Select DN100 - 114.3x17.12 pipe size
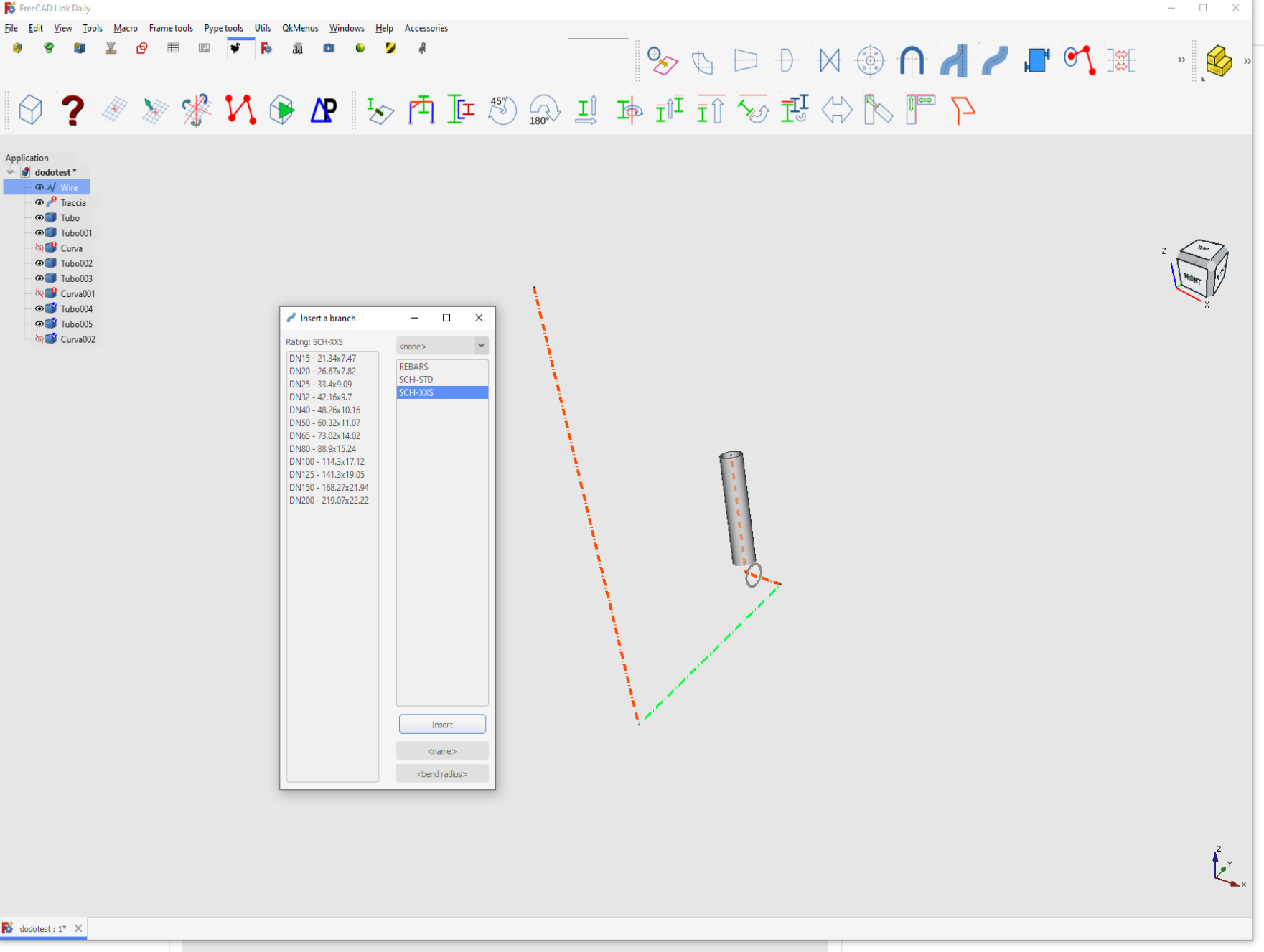Image resolution: width=1264 pixels, height=952 pixels. tap(332, 461)
